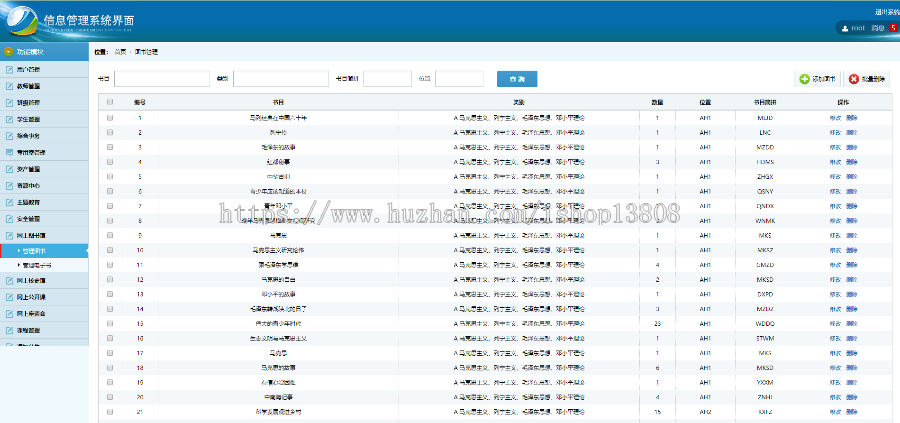Open the 消息 messages link
This screenshot has width=900, height=423.
pos(878,28)
